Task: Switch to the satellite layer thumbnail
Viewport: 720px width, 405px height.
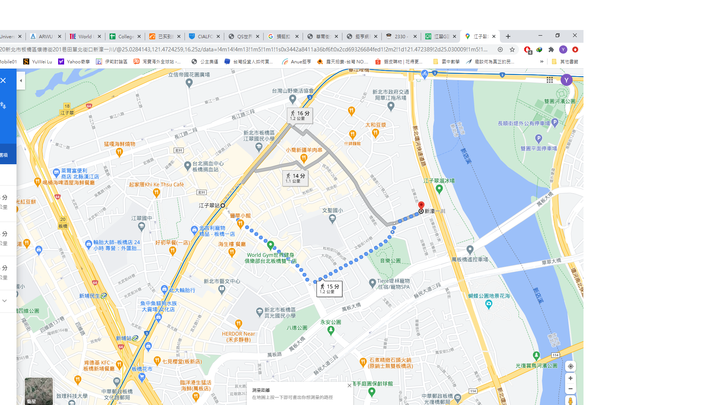Action: pos(39,391)
